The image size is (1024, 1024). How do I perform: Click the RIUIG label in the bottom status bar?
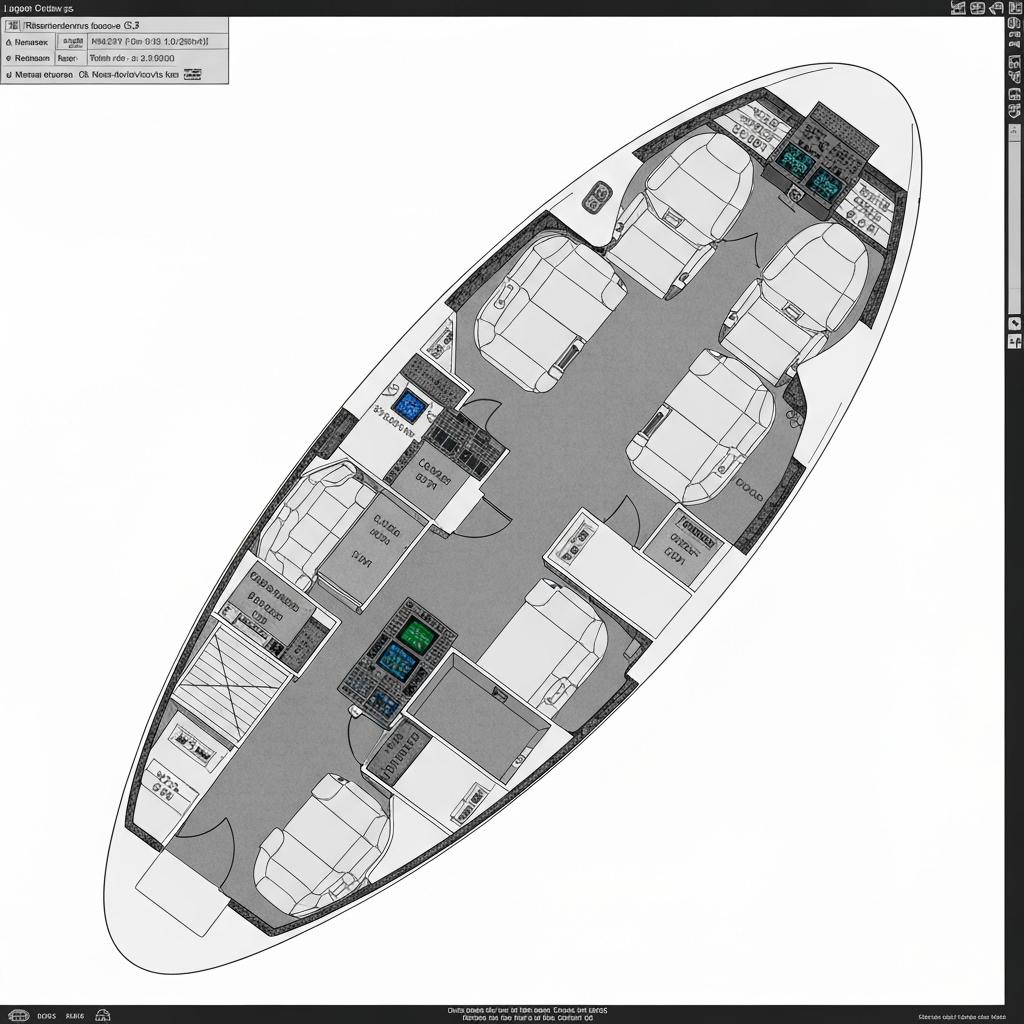74,1016
